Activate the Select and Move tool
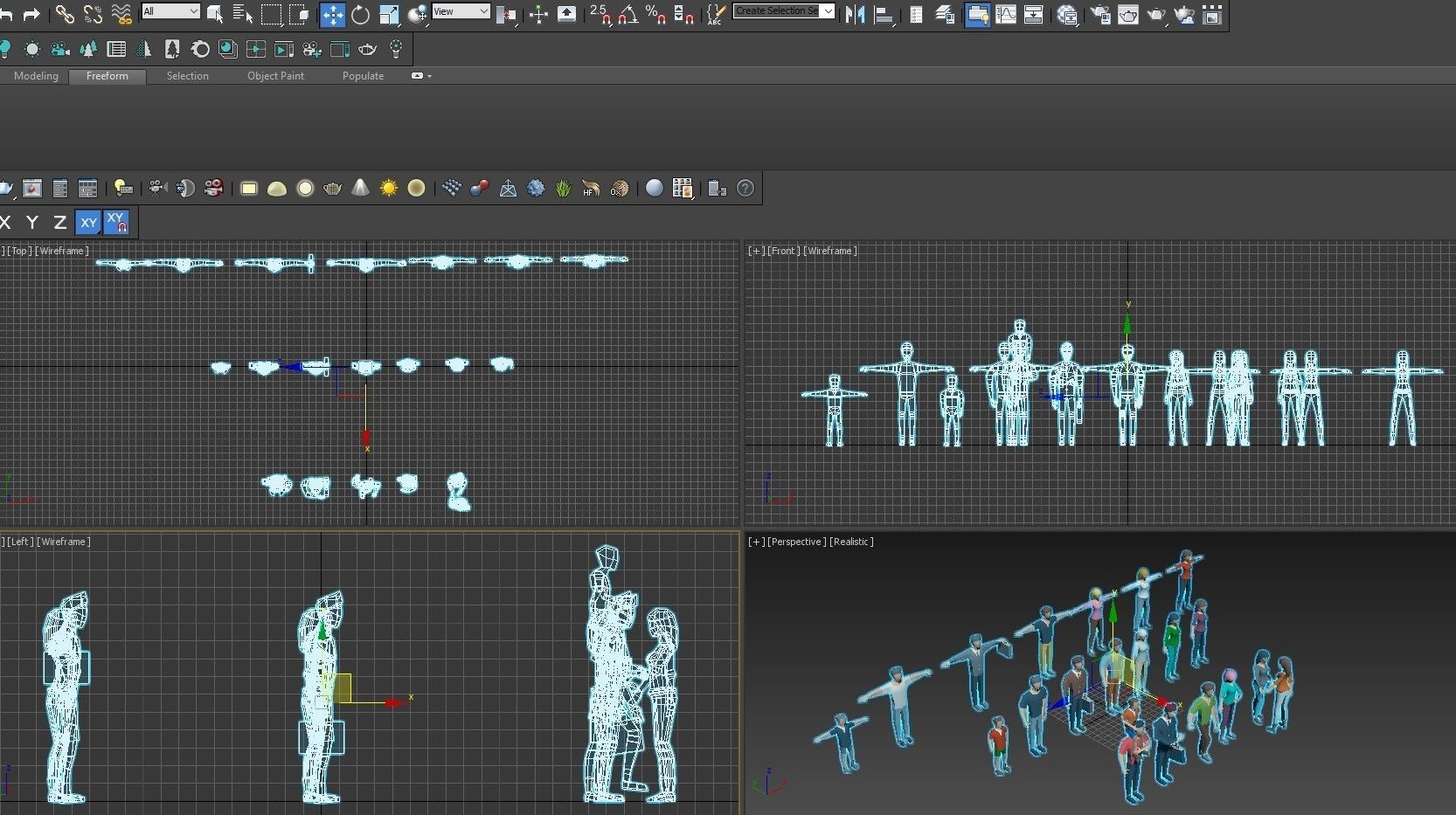 click(333, 14)
